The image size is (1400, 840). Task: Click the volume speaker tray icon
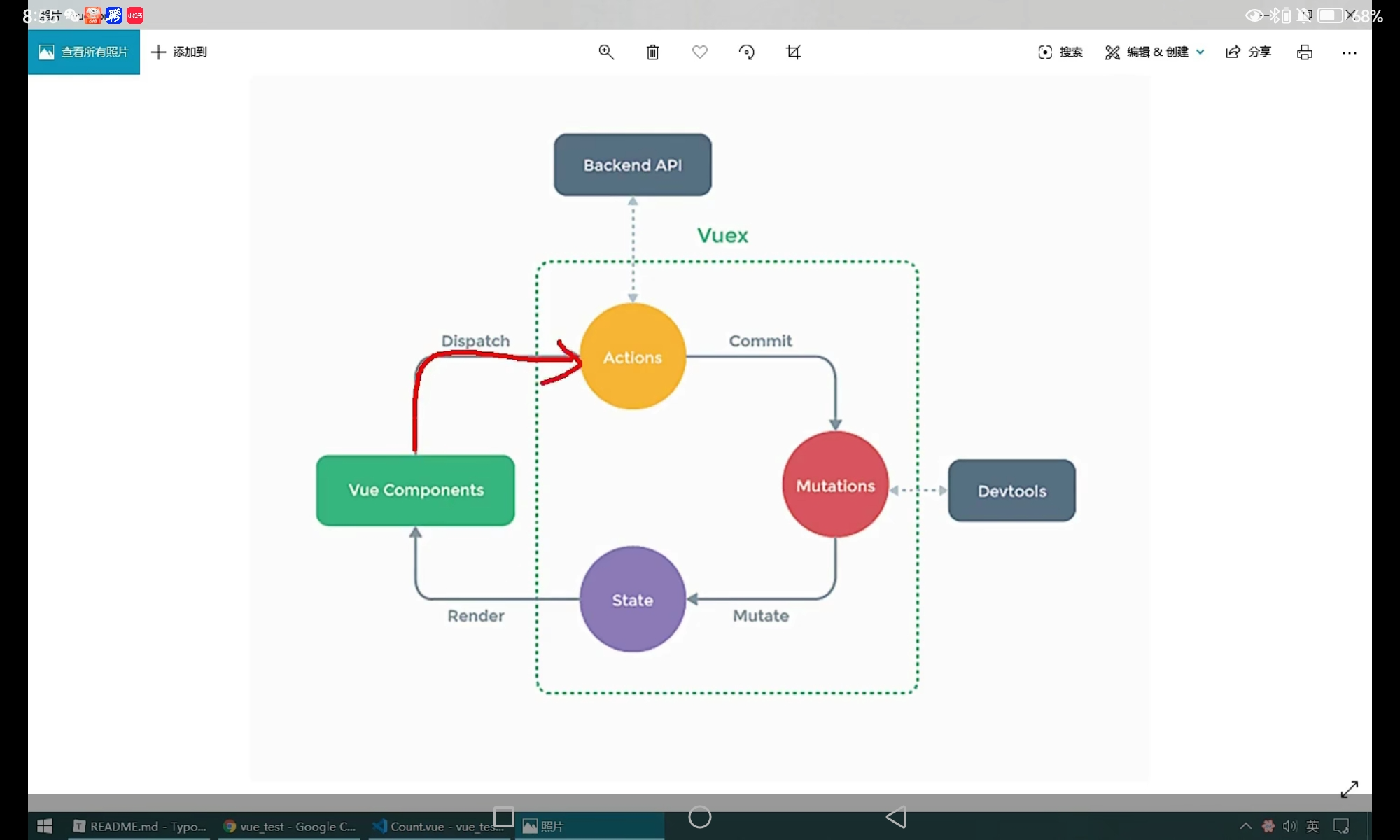(1289, 827)
